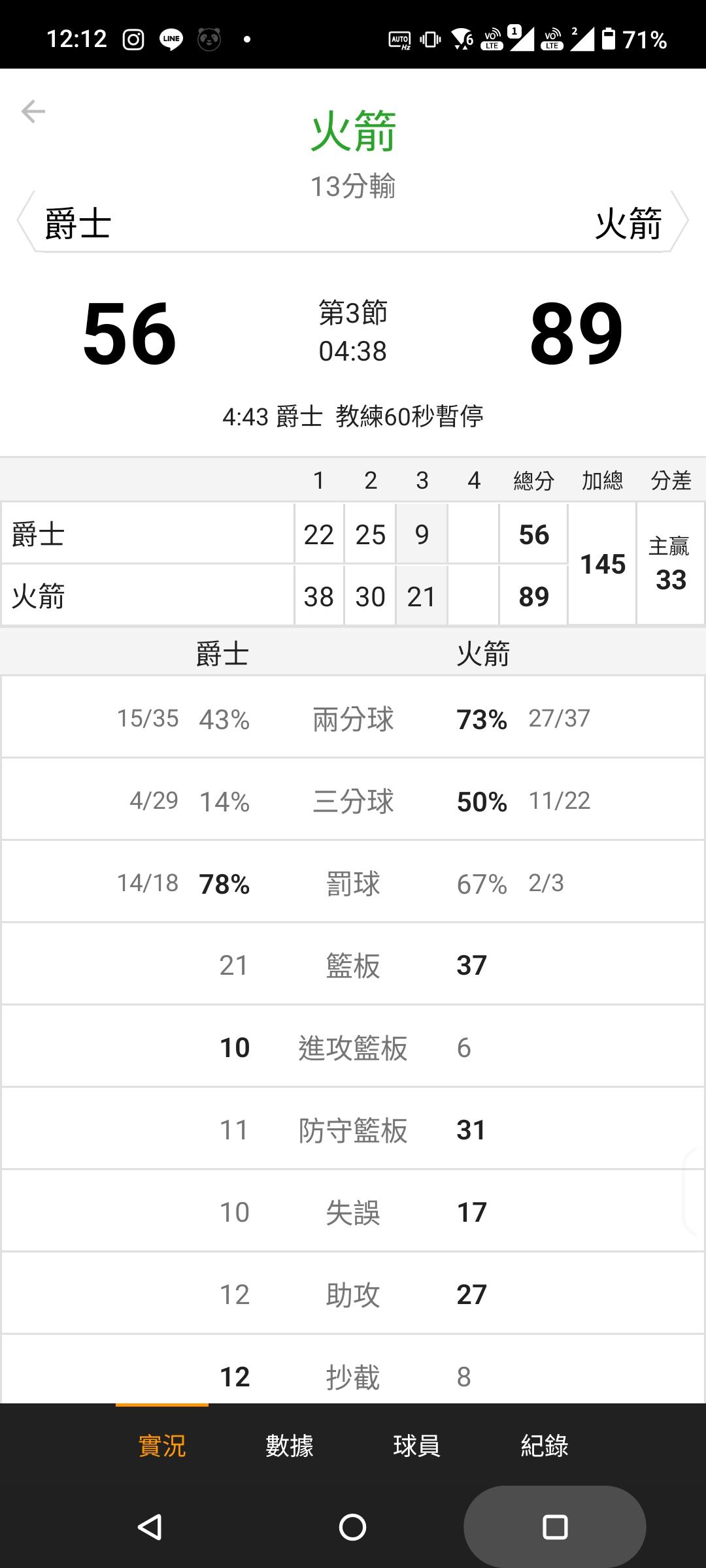The height and width of the screenshot is (1568, 706).
Task: Open the 球員 players tab
Action: 416,1445
